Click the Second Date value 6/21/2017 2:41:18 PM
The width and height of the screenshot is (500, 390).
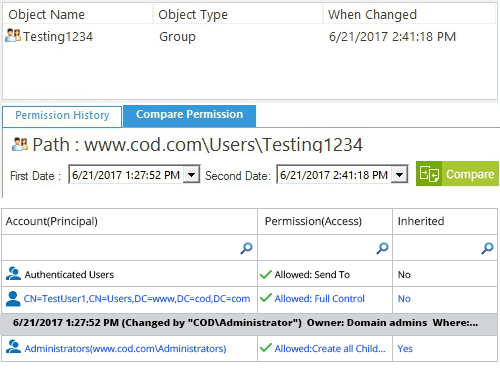334,175
